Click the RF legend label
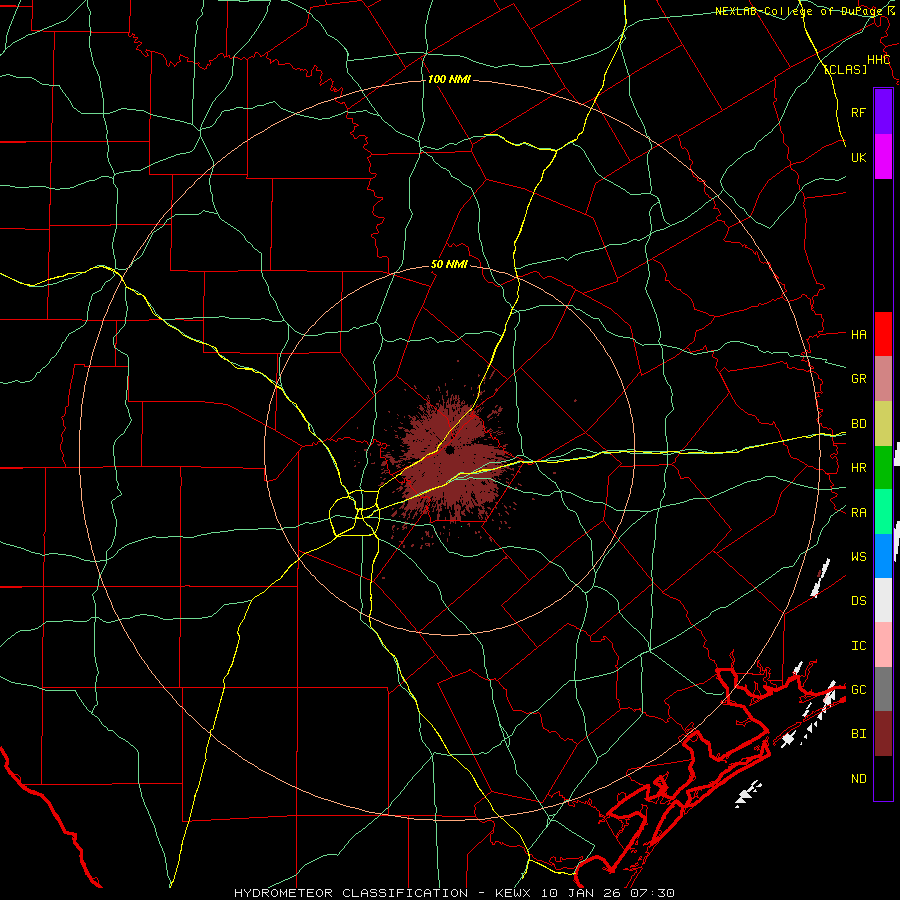Image resolution: width=900 pixels, height=900 pixels. coord(858,112)
